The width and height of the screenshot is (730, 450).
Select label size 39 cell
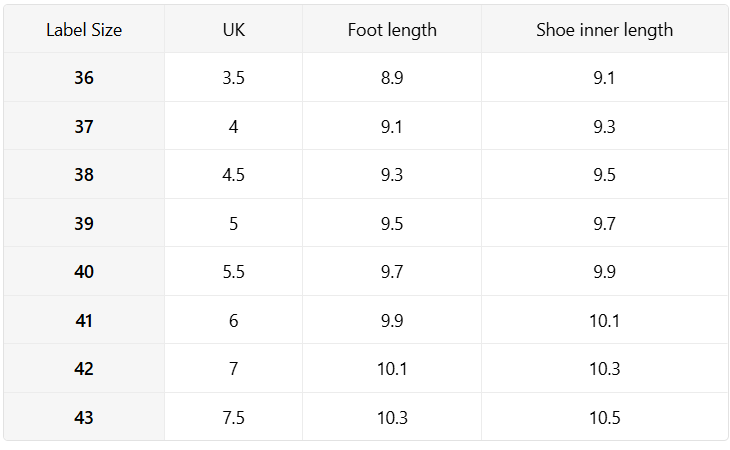pos(84,224)
